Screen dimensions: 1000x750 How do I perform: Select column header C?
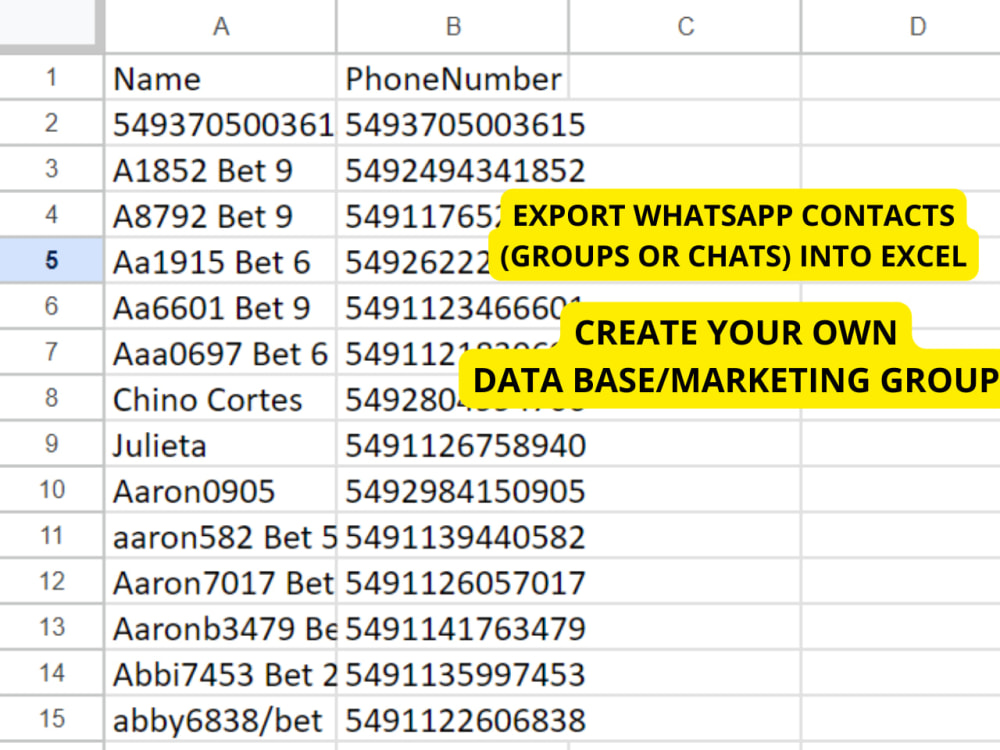click(x=684, y=26)
